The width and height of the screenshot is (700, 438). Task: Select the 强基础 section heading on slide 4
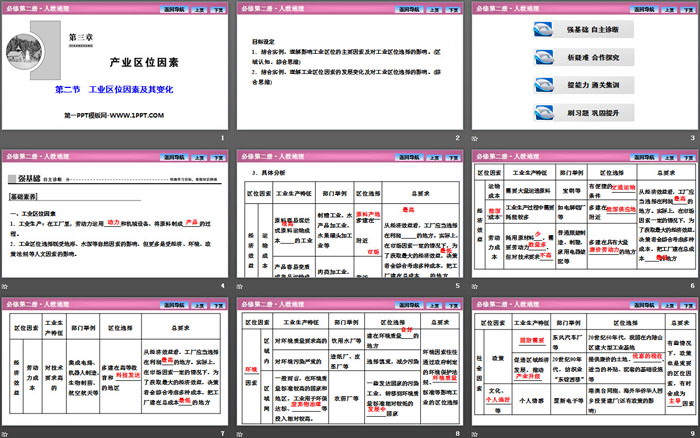[x=23, y=178]
